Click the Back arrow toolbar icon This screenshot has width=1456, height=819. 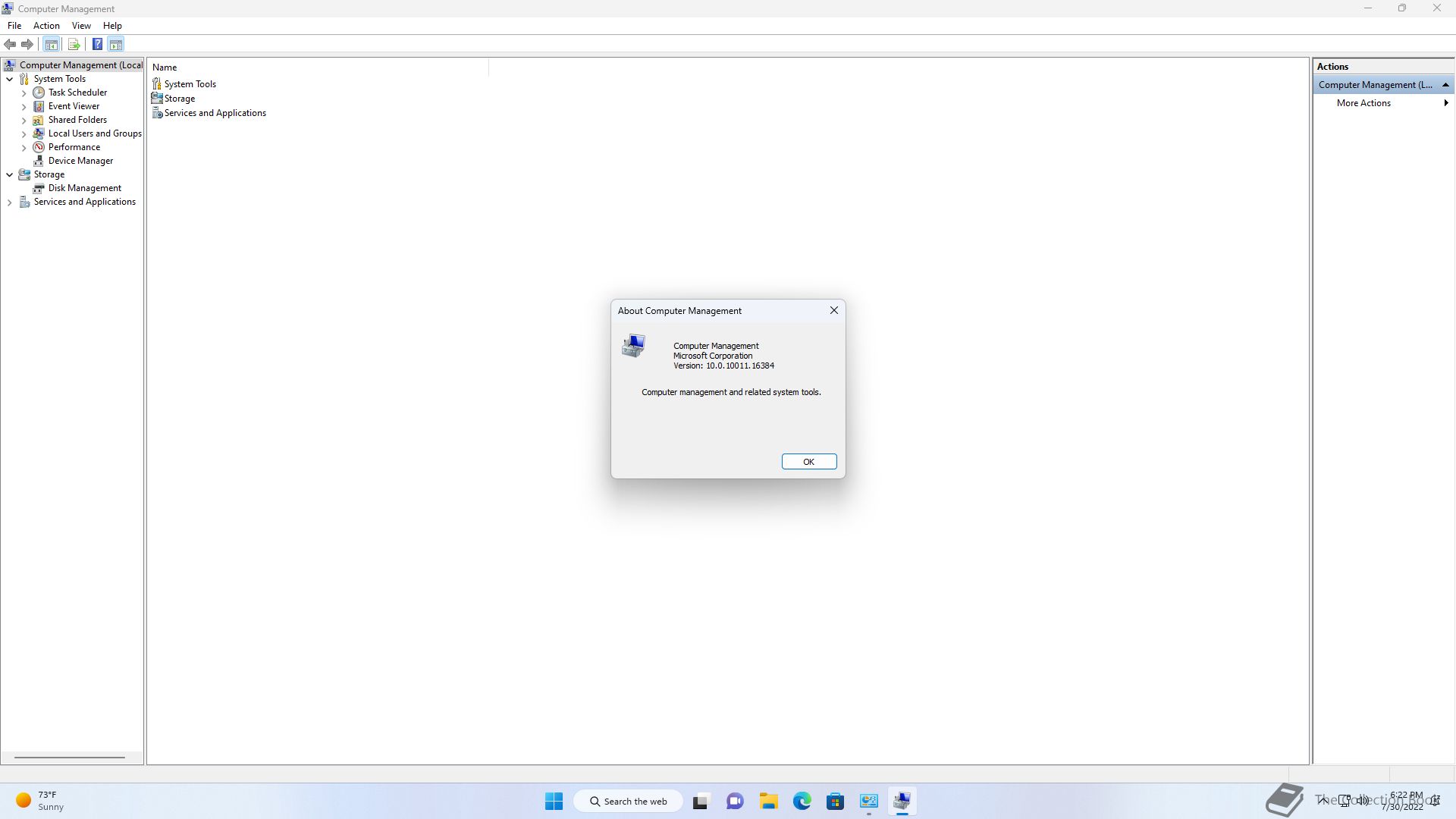point(10,44)
